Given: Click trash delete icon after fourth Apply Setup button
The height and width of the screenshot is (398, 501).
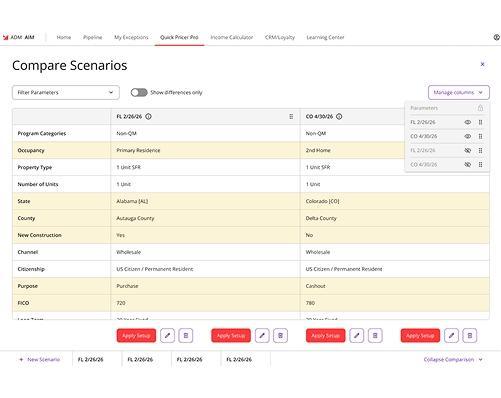Looking at the screenshot, I should pyautogui.click(x=470, y=335).
